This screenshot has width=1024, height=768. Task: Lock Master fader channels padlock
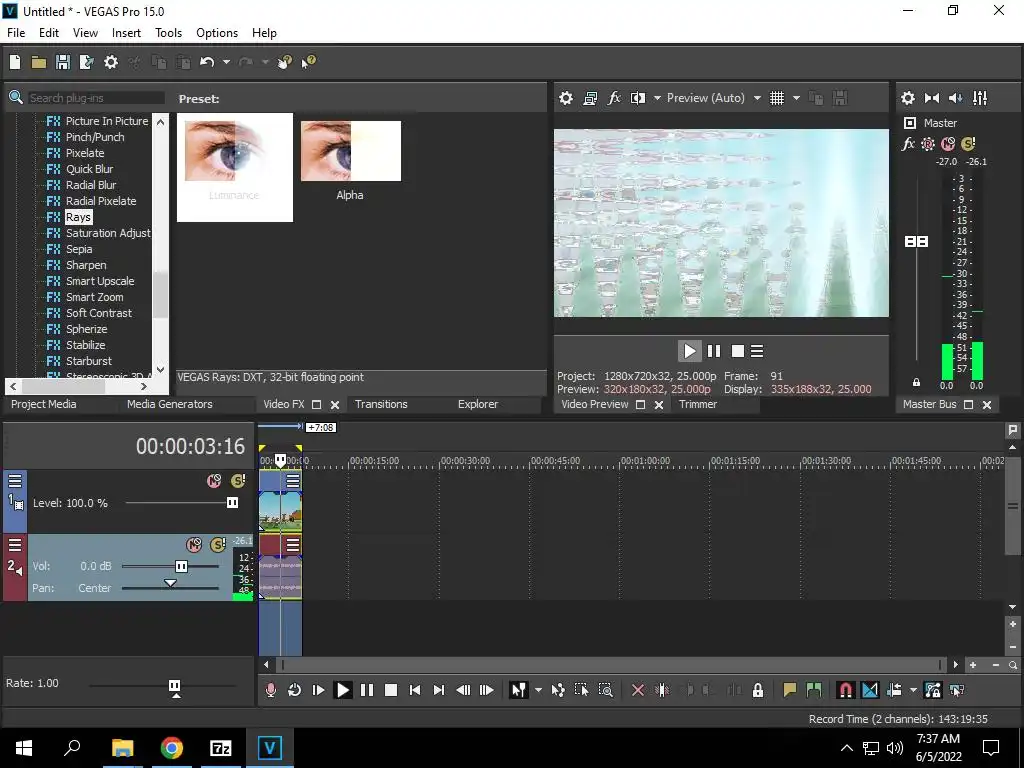click(x=916, y=382)
